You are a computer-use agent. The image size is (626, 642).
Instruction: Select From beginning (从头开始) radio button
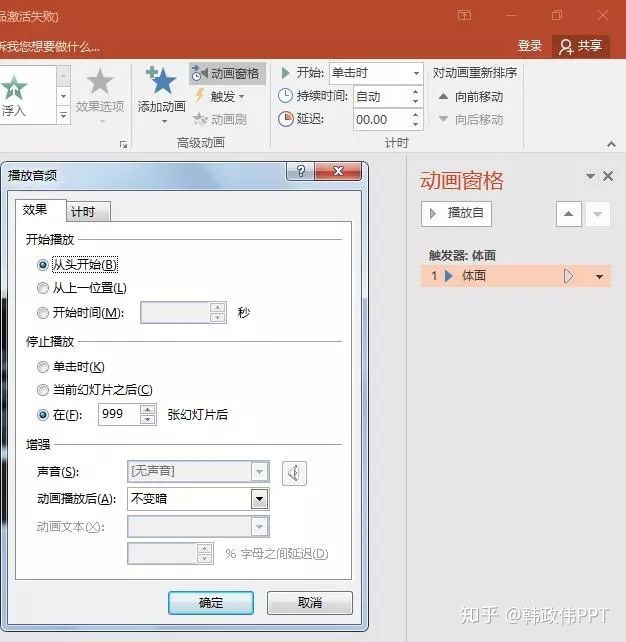(43, 265)
